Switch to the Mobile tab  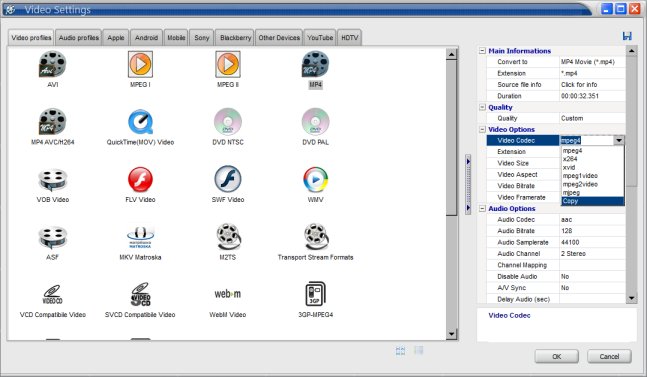pyautogui.click(x=176, y=38)
